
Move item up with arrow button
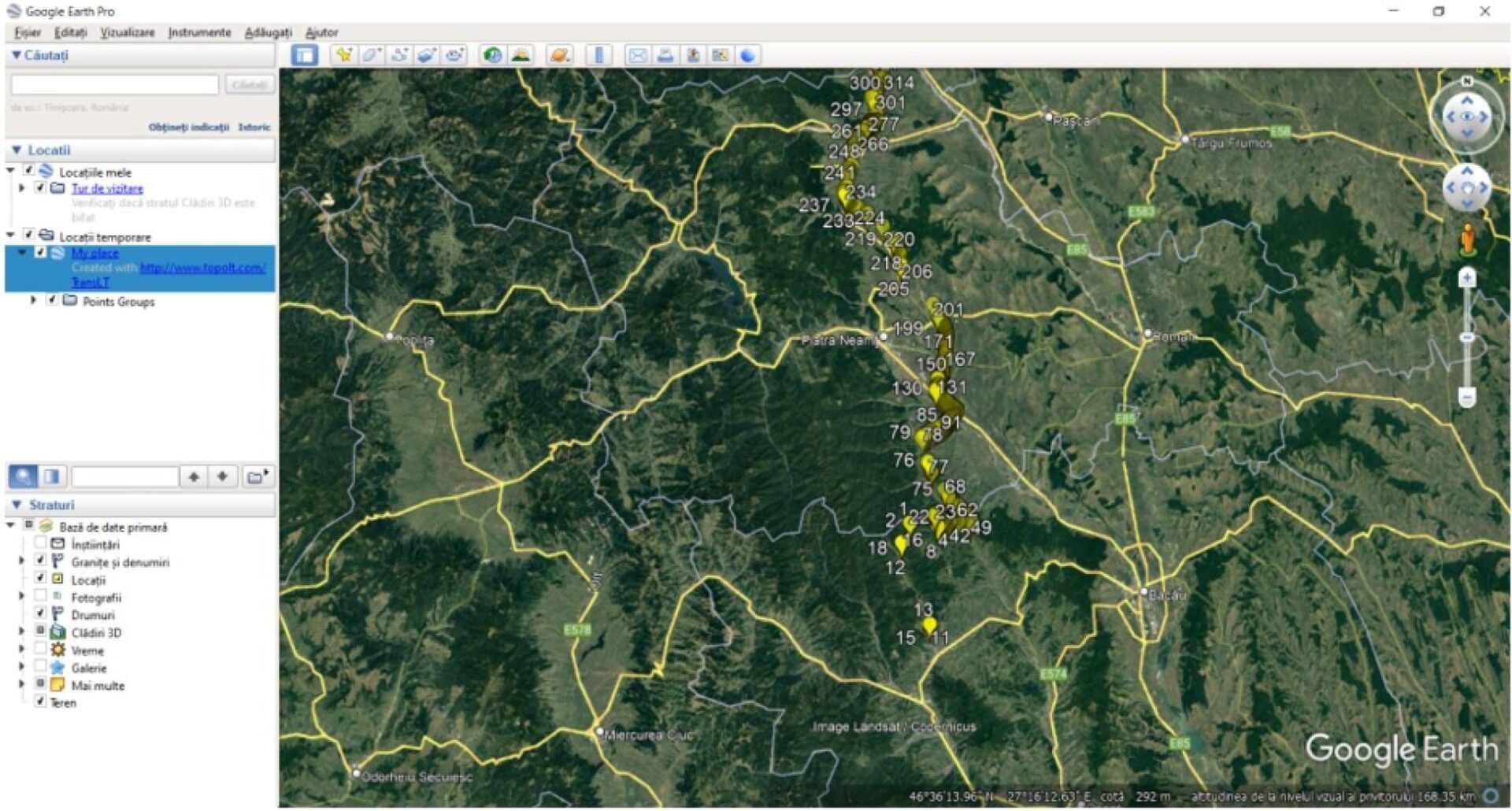pos(194,476)
